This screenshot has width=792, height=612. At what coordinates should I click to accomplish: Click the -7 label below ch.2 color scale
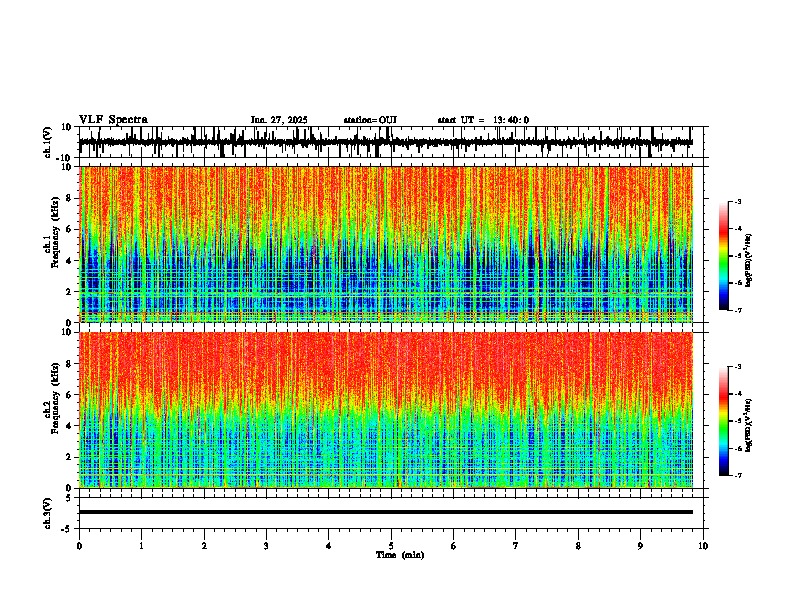click(x=737, y=476)
